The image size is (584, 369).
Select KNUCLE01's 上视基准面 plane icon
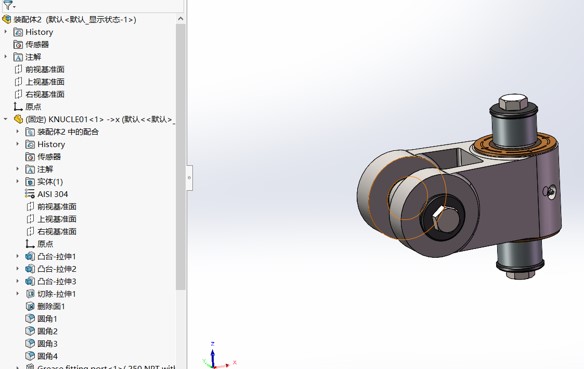click(30, 219)
